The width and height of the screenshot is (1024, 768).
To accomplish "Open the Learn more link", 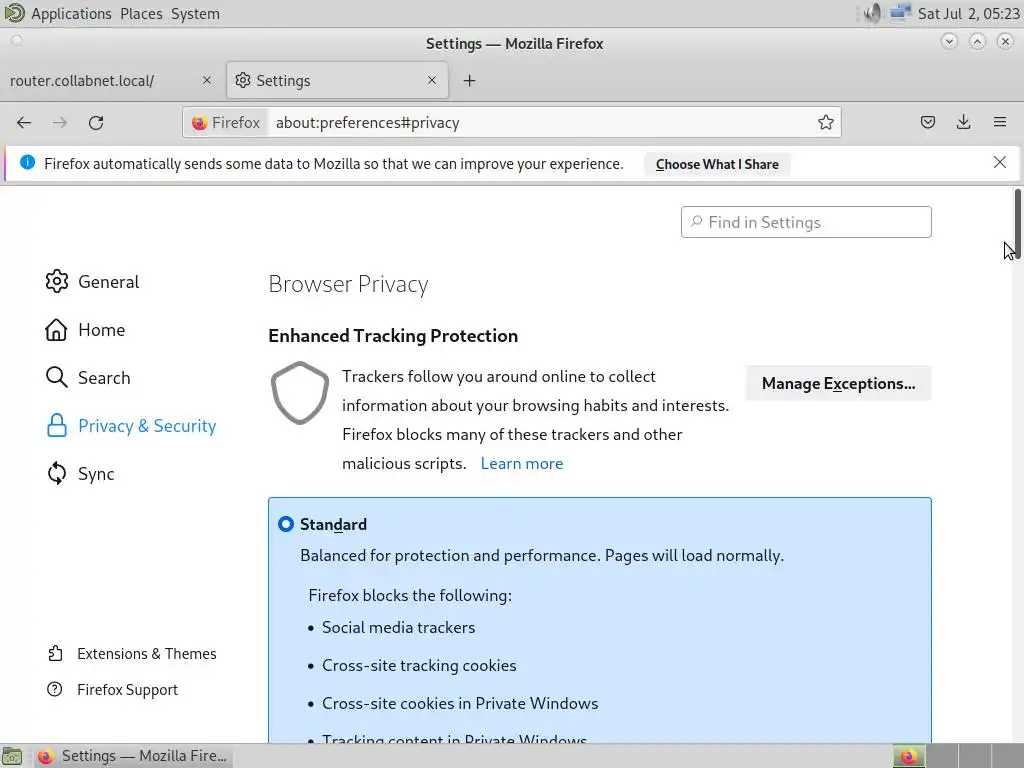I will [522, 463].
